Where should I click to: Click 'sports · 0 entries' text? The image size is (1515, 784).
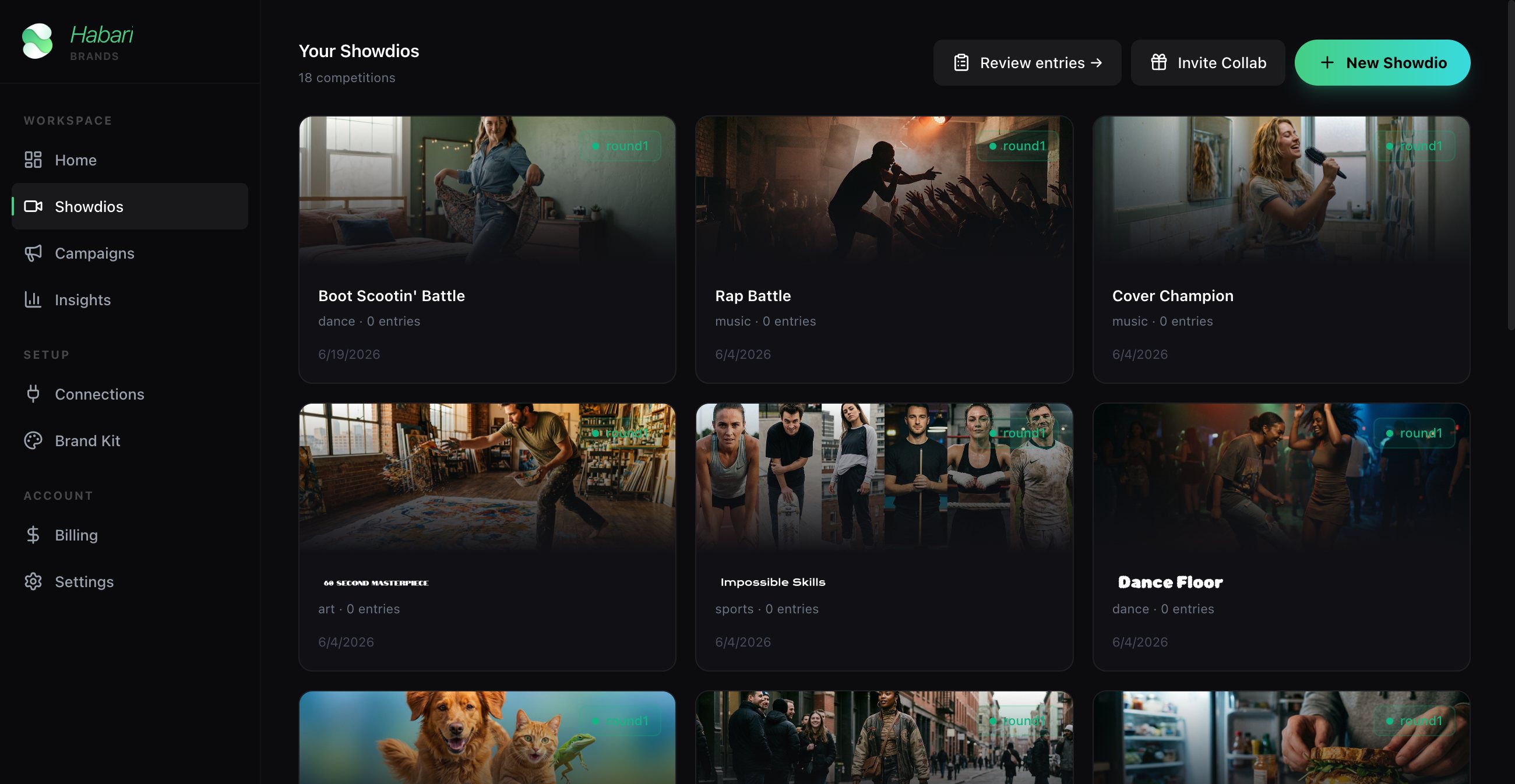[767, 609]
